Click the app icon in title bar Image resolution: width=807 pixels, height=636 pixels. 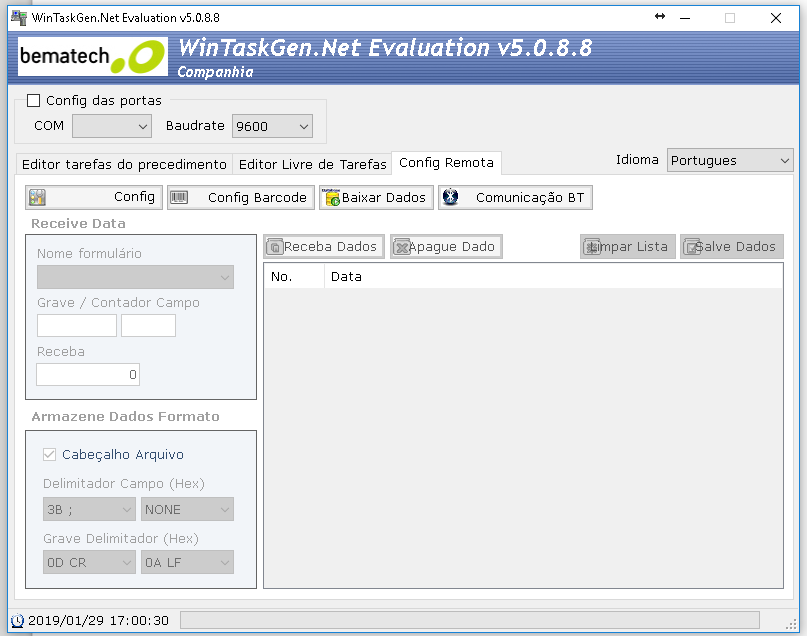coord(19,17)
